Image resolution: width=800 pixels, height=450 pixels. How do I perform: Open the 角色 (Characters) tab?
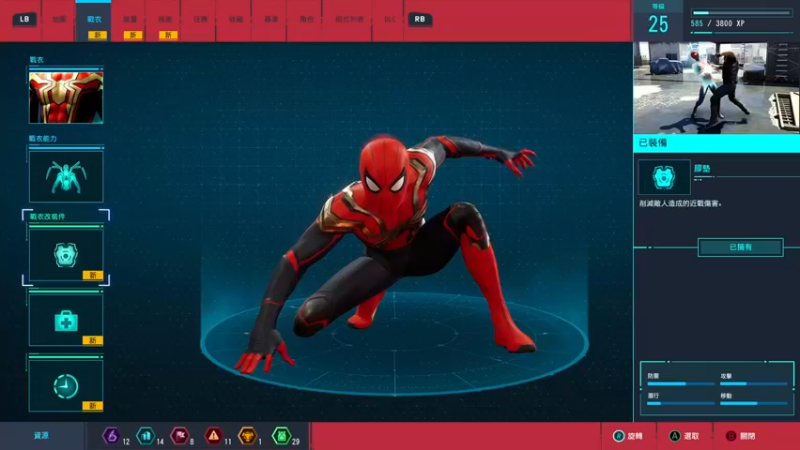coord(307,19)
